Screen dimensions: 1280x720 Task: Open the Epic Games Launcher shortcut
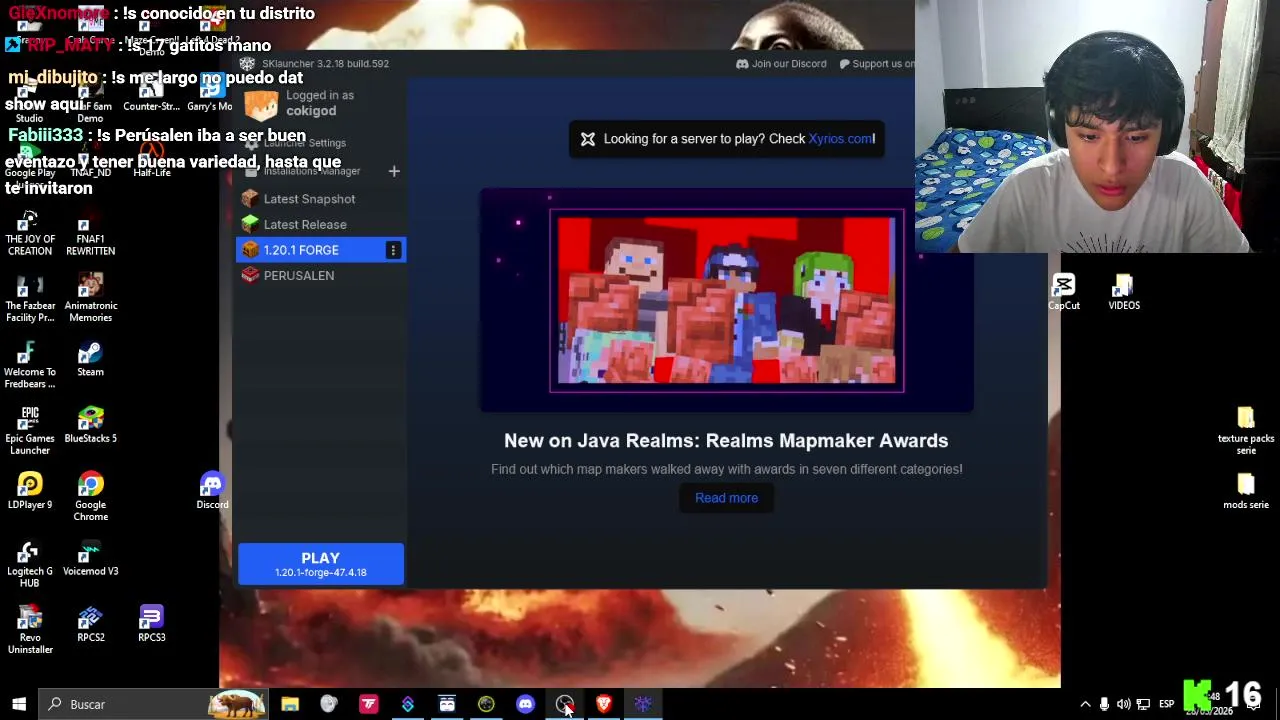30,430
